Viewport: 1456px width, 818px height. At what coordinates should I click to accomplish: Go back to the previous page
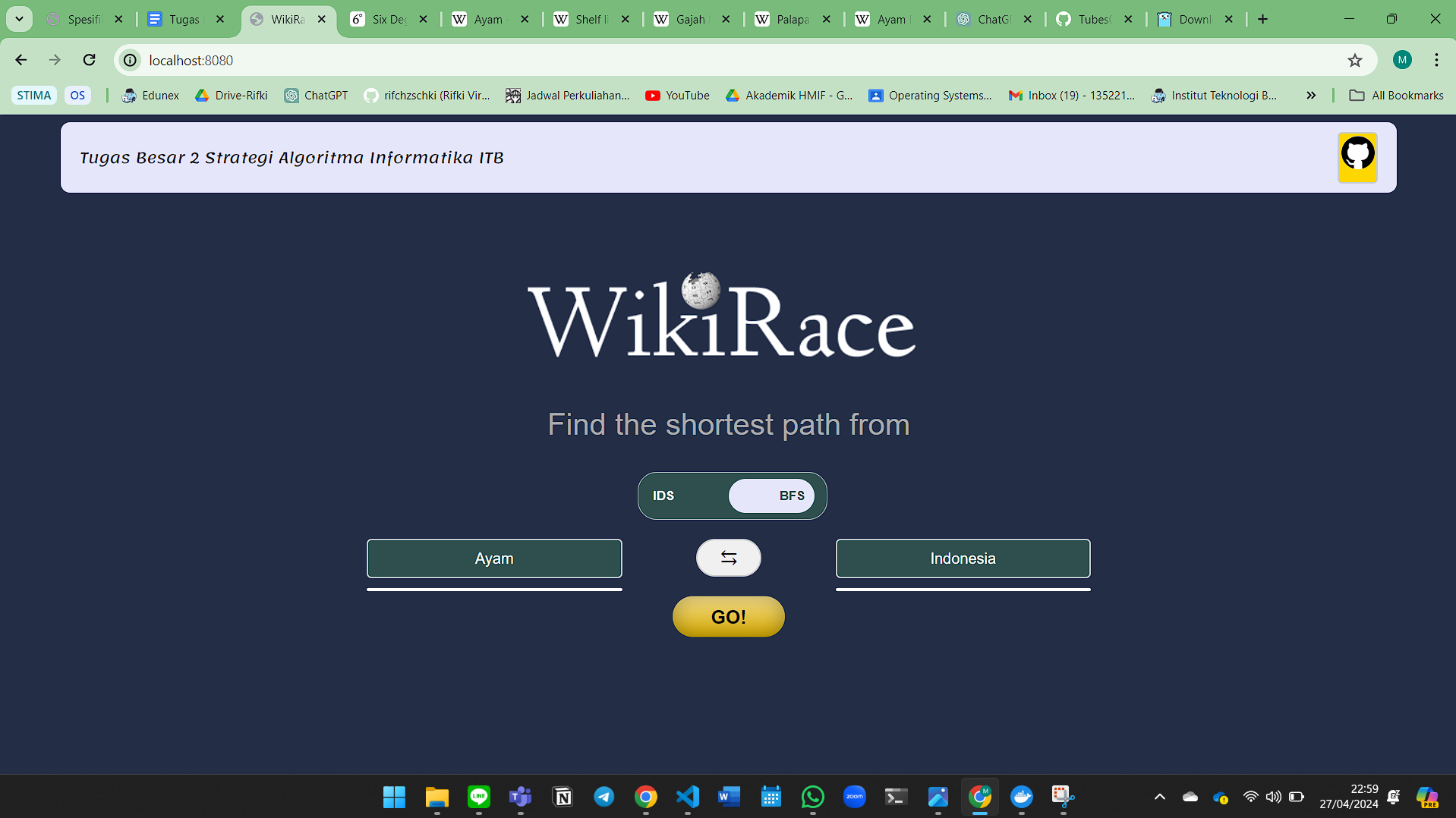point(21,60)
